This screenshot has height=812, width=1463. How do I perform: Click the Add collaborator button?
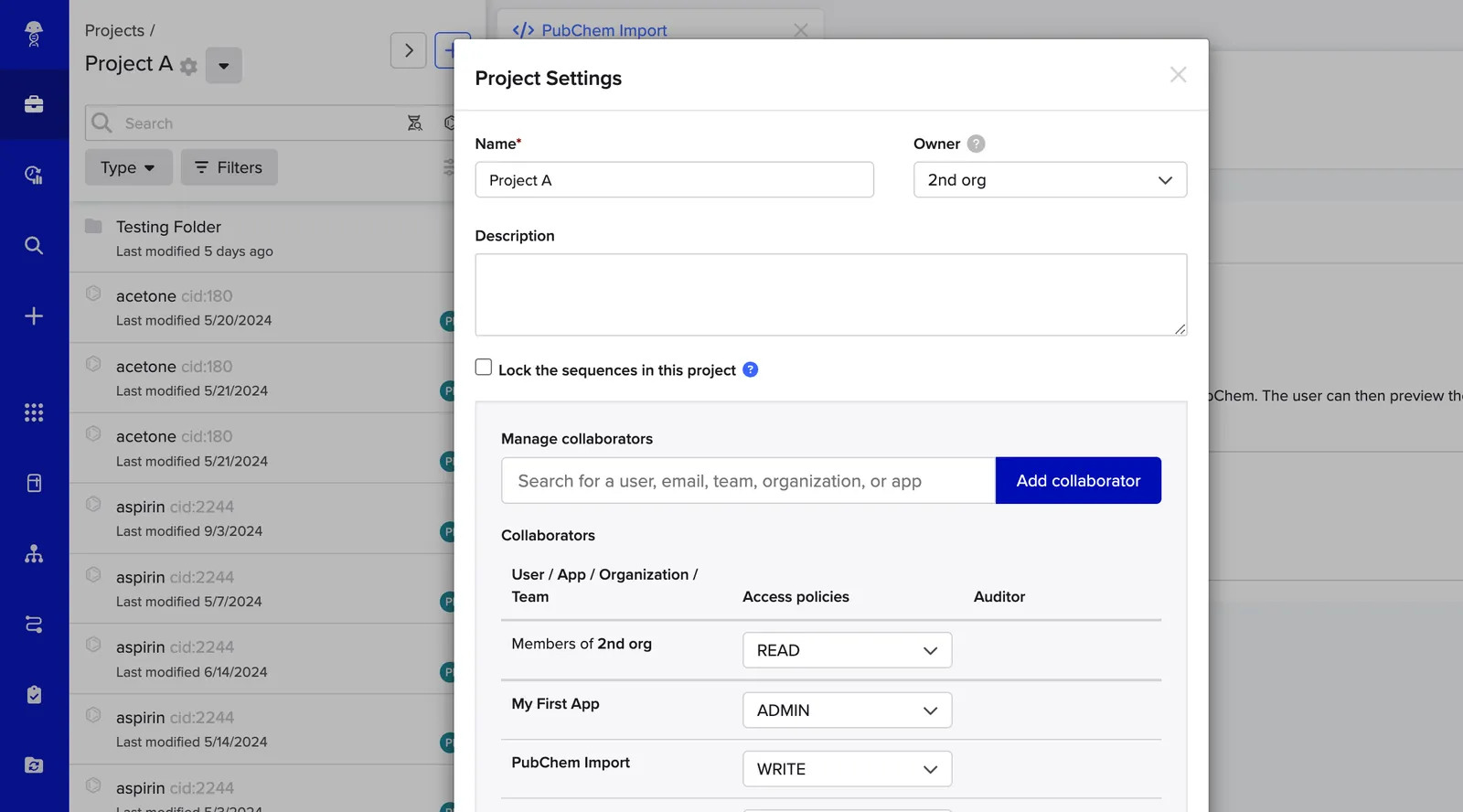click(x=1078, y=480)
